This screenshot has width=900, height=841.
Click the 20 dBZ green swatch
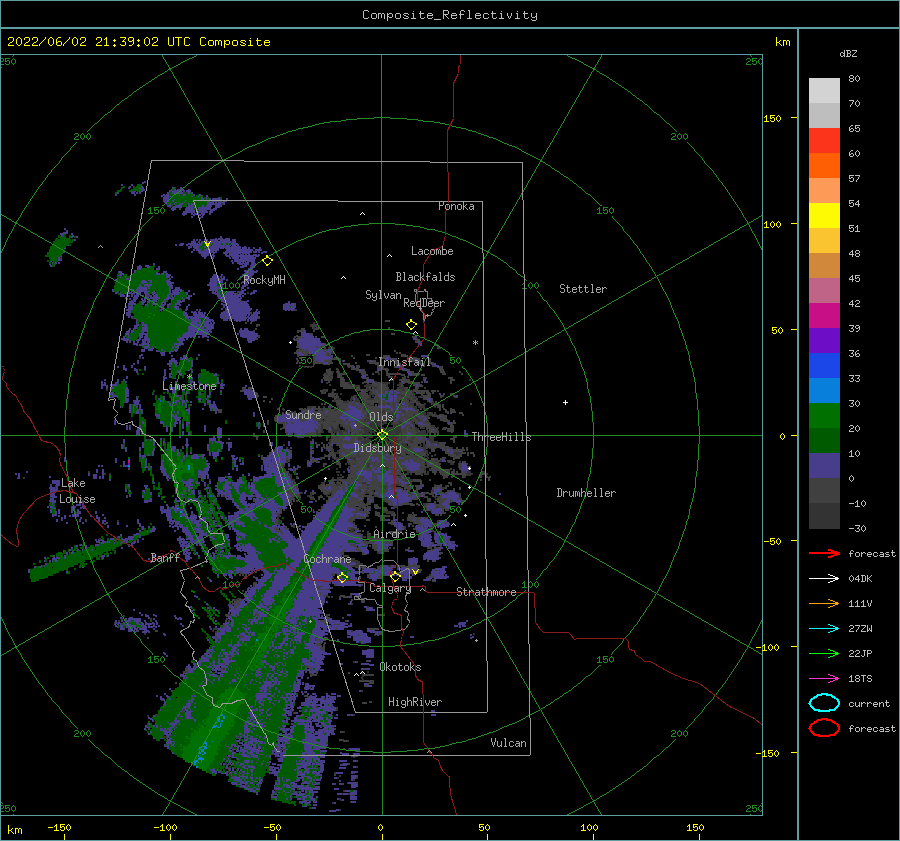click(824, 440)
